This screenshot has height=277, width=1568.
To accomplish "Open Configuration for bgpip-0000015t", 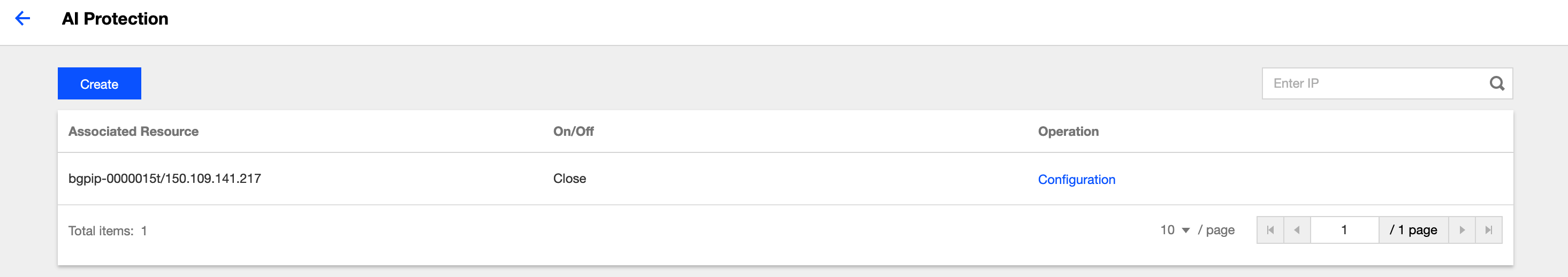I will click(x=1076, y=180).
